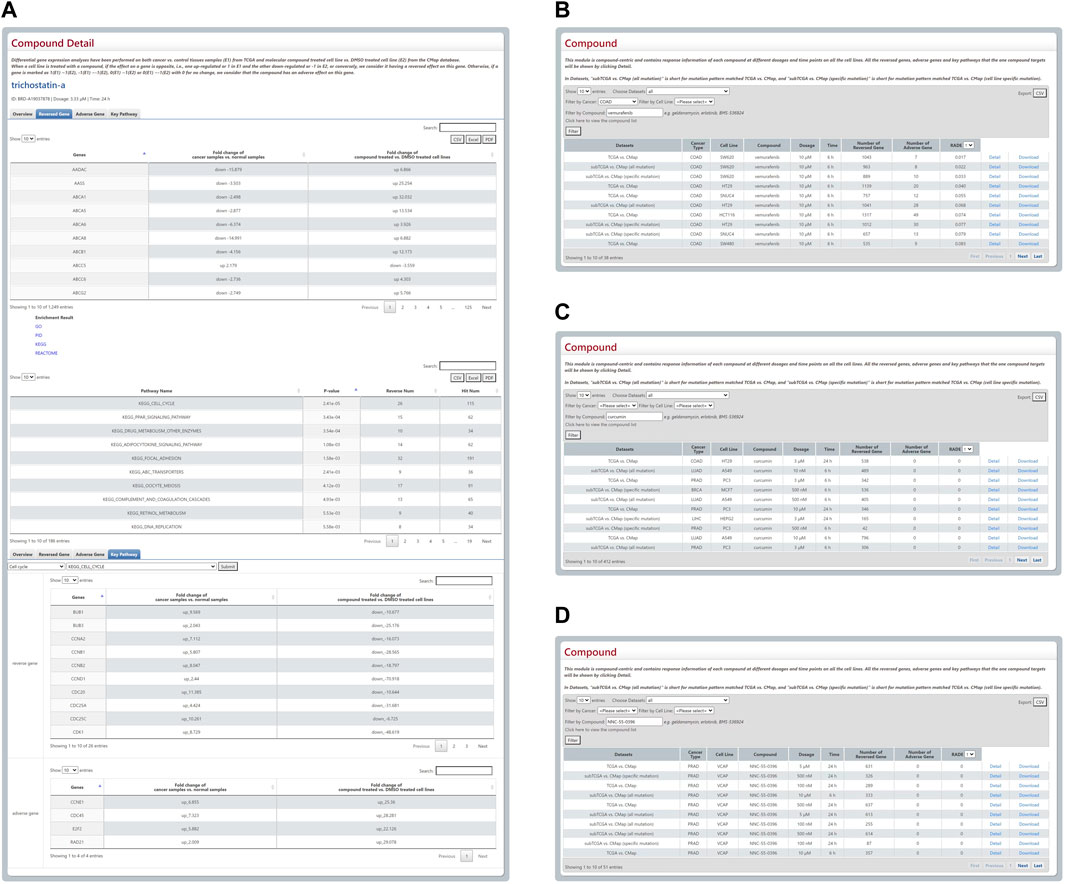Export reversed gene table as Excel
The height and width of the screenshot is (884, 1065).
point(473,139)
